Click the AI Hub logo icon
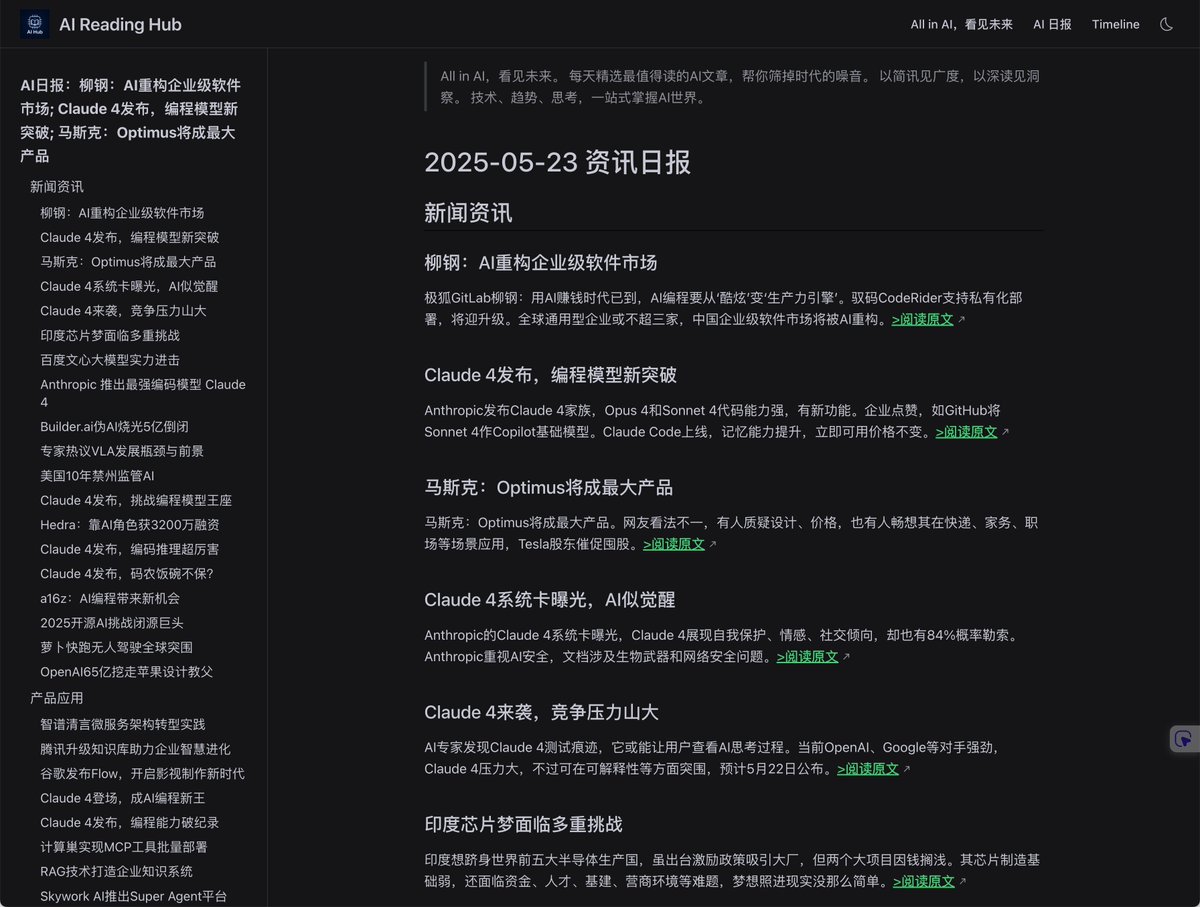 (x=33, y=24)
